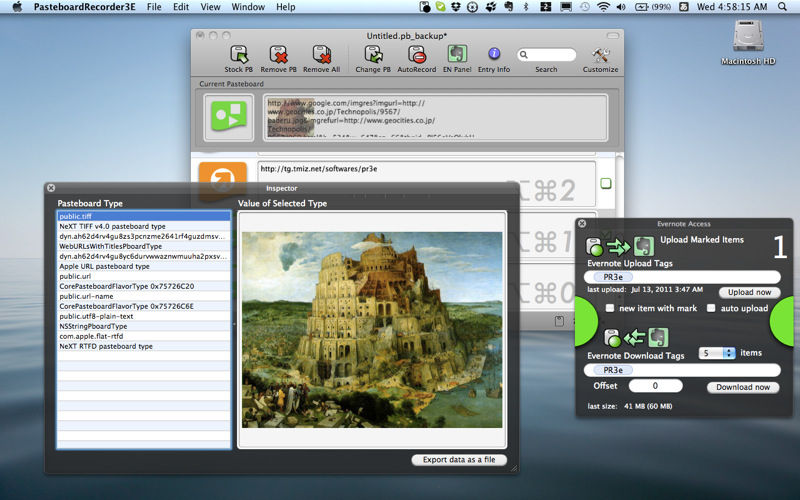Select the public.utf8-plain-text row
This screenshot has height=500, width=800.
coord(144,316)
